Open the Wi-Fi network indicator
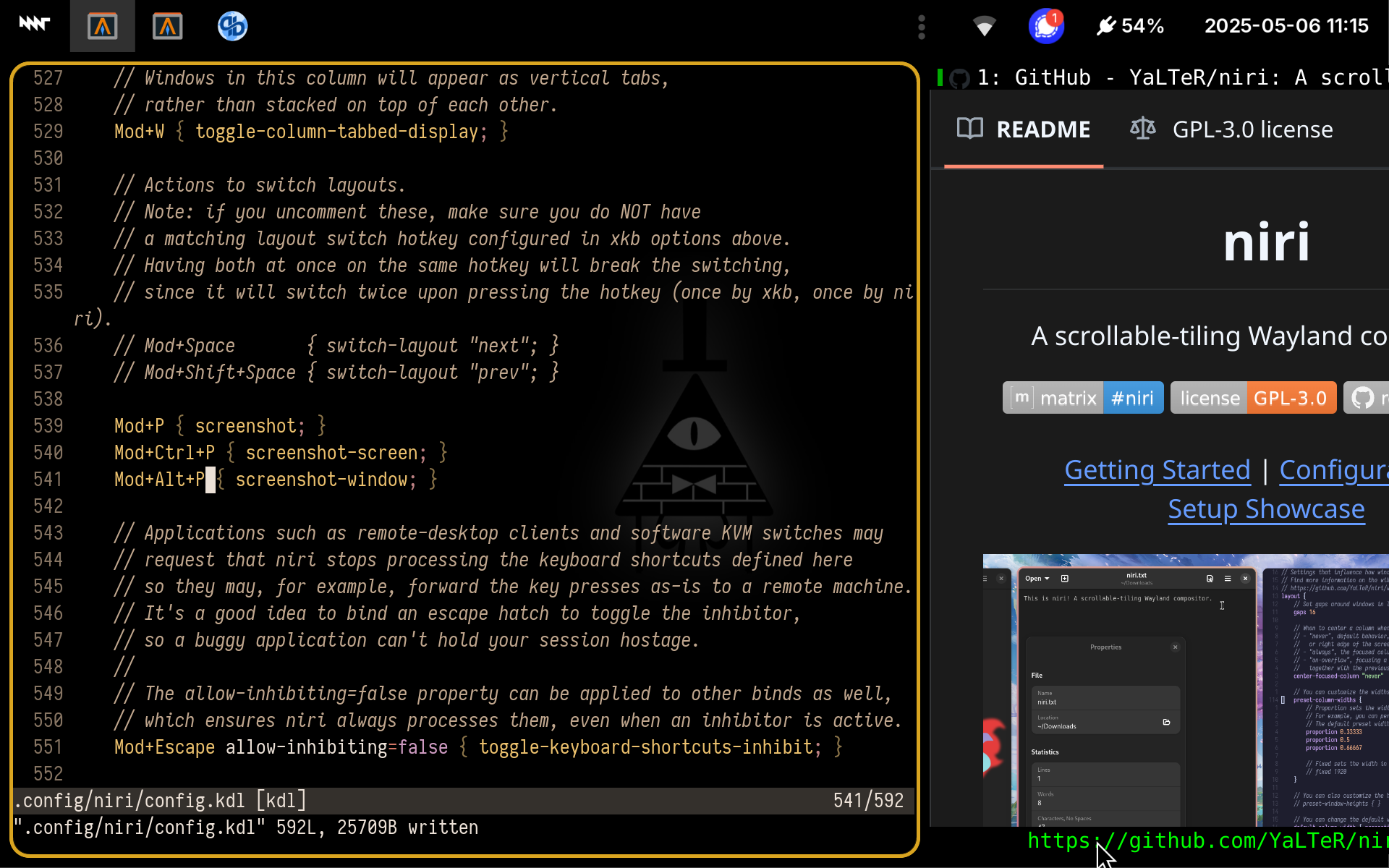Screen dimensions: 1389x868 coord(984,27)
